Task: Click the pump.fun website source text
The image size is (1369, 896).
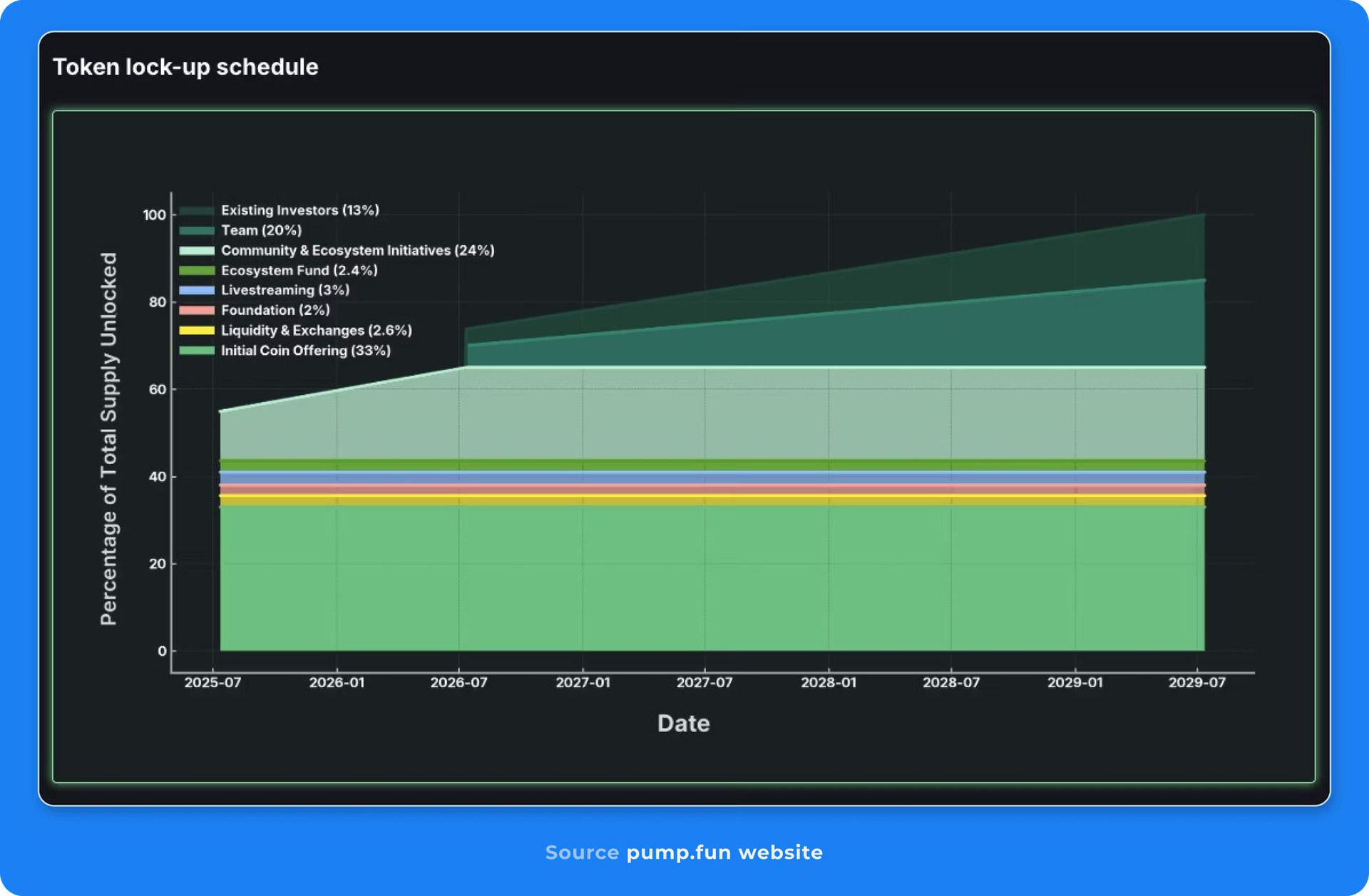Action: (724, 853)
